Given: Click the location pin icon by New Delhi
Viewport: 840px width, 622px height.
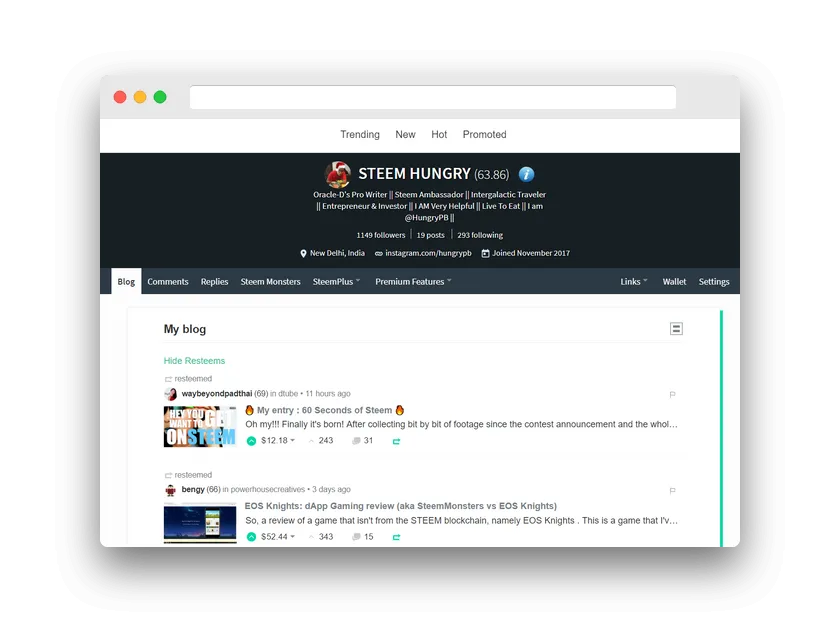Looking at the screenshot, I should [303, 253].
